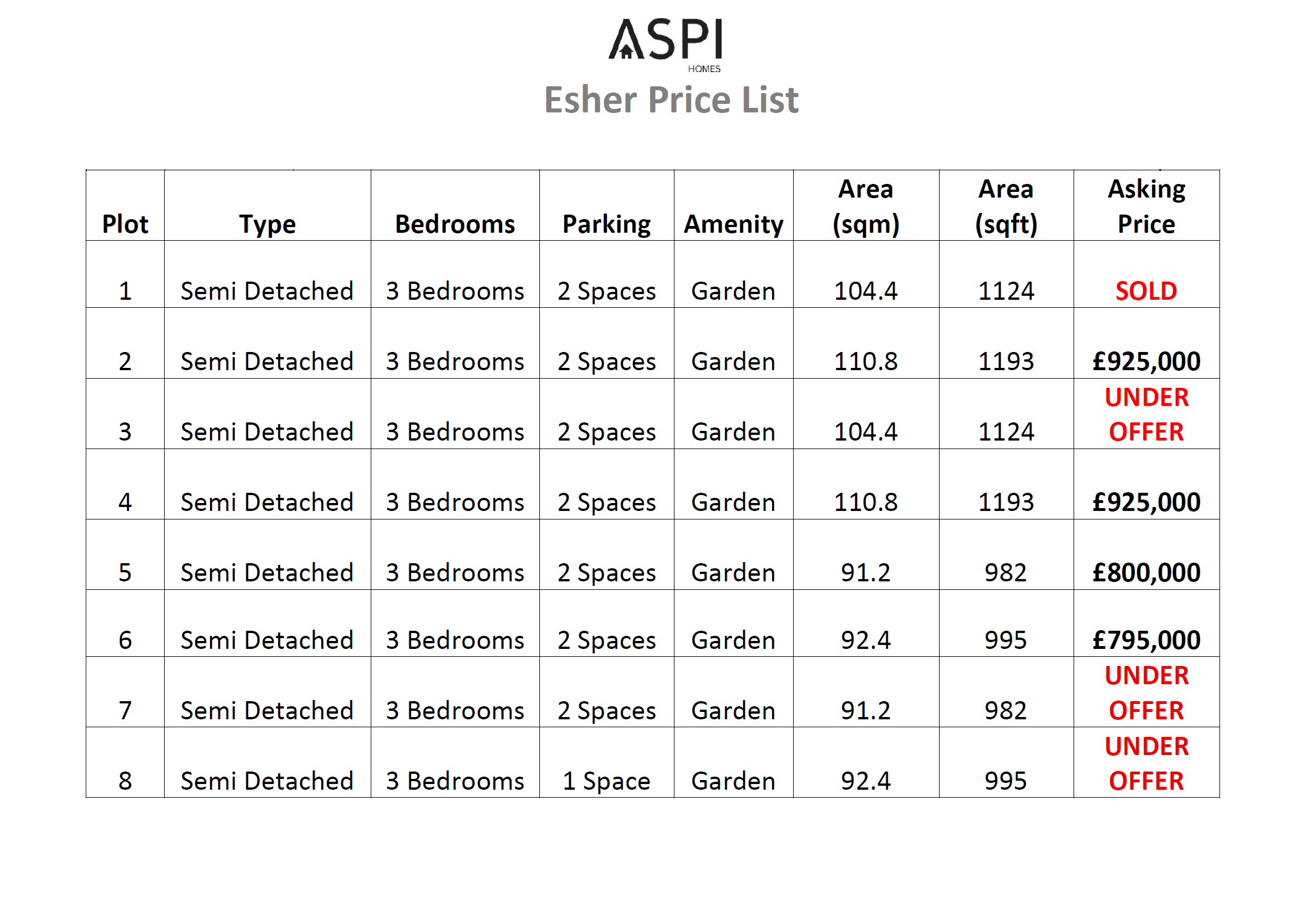Screen dimensions: 1316x922
Task: Select the UNDER OFFER status for plot 3
Action: [x=1146, y=414]
